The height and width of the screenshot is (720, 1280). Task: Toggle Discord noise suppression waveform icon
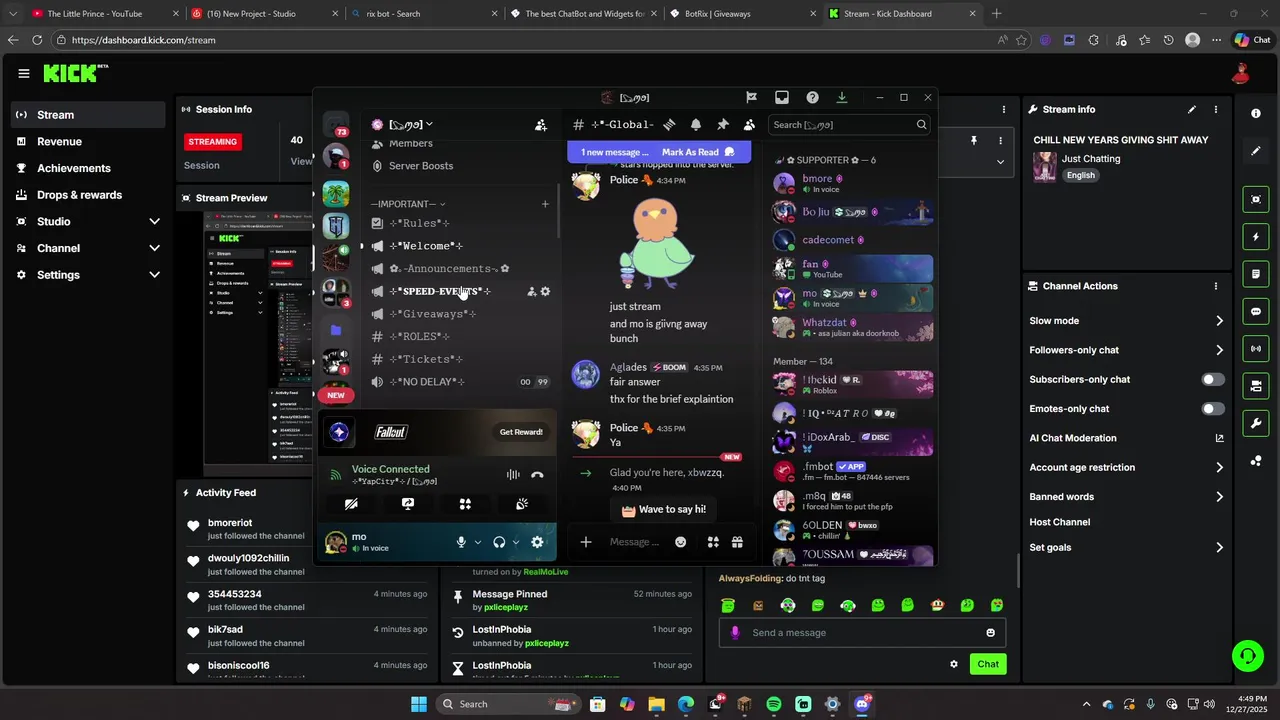(x=513, y=475)
